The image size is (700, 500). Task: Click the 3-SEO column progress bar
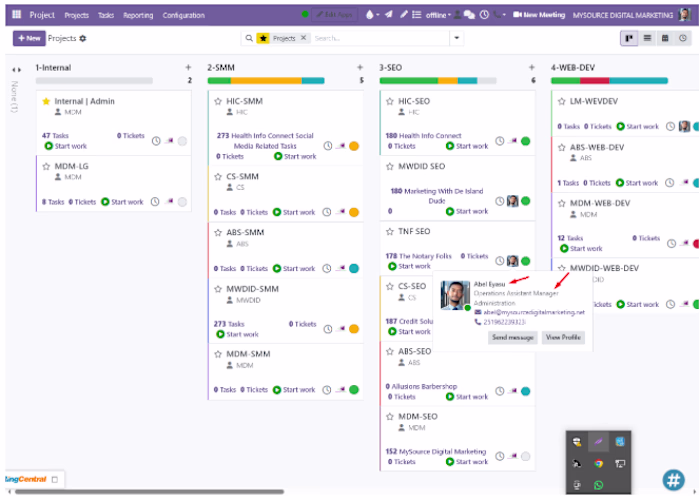(438, 81)
